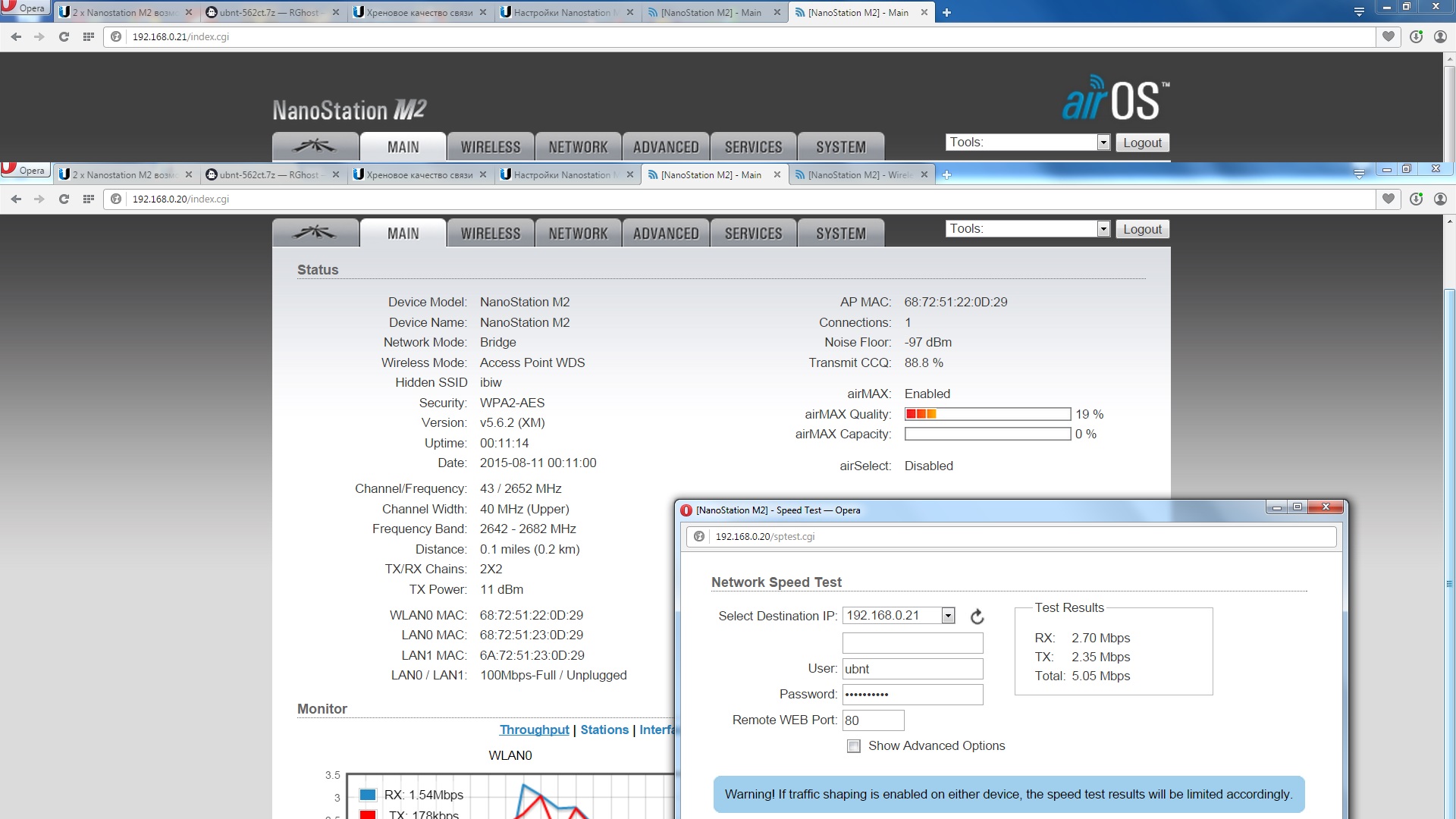
Task: Open the ADVANCED tab in the 192.168.0.20 page
Action: (666, 233)
